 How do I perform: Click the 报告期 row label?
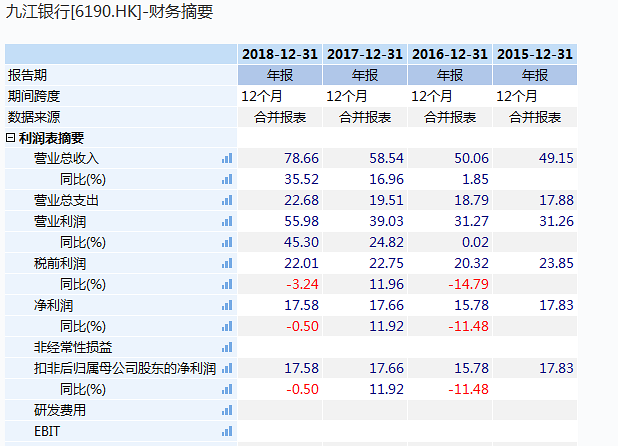pyautogui.click(x=27, y=75)
